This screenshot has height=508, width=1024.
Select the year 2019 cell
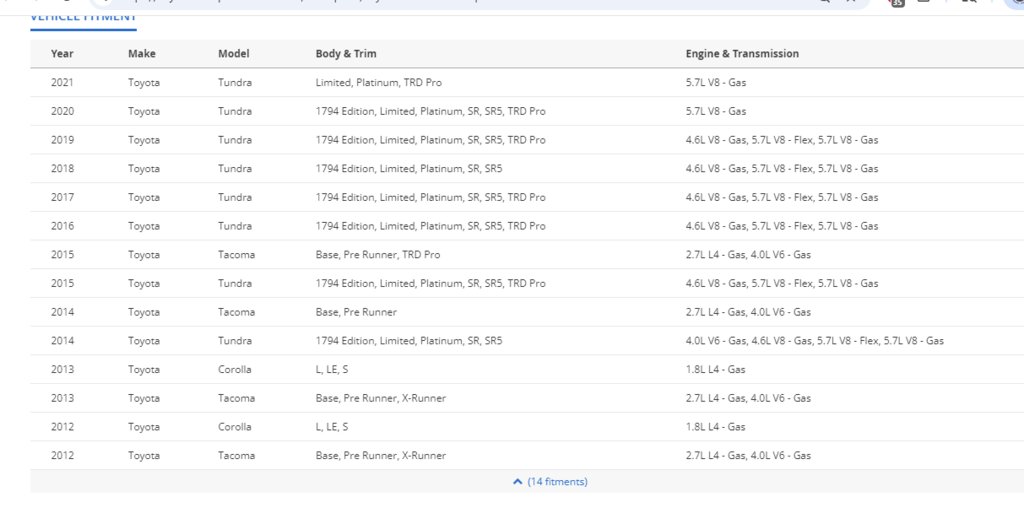(x=63, y=140)
